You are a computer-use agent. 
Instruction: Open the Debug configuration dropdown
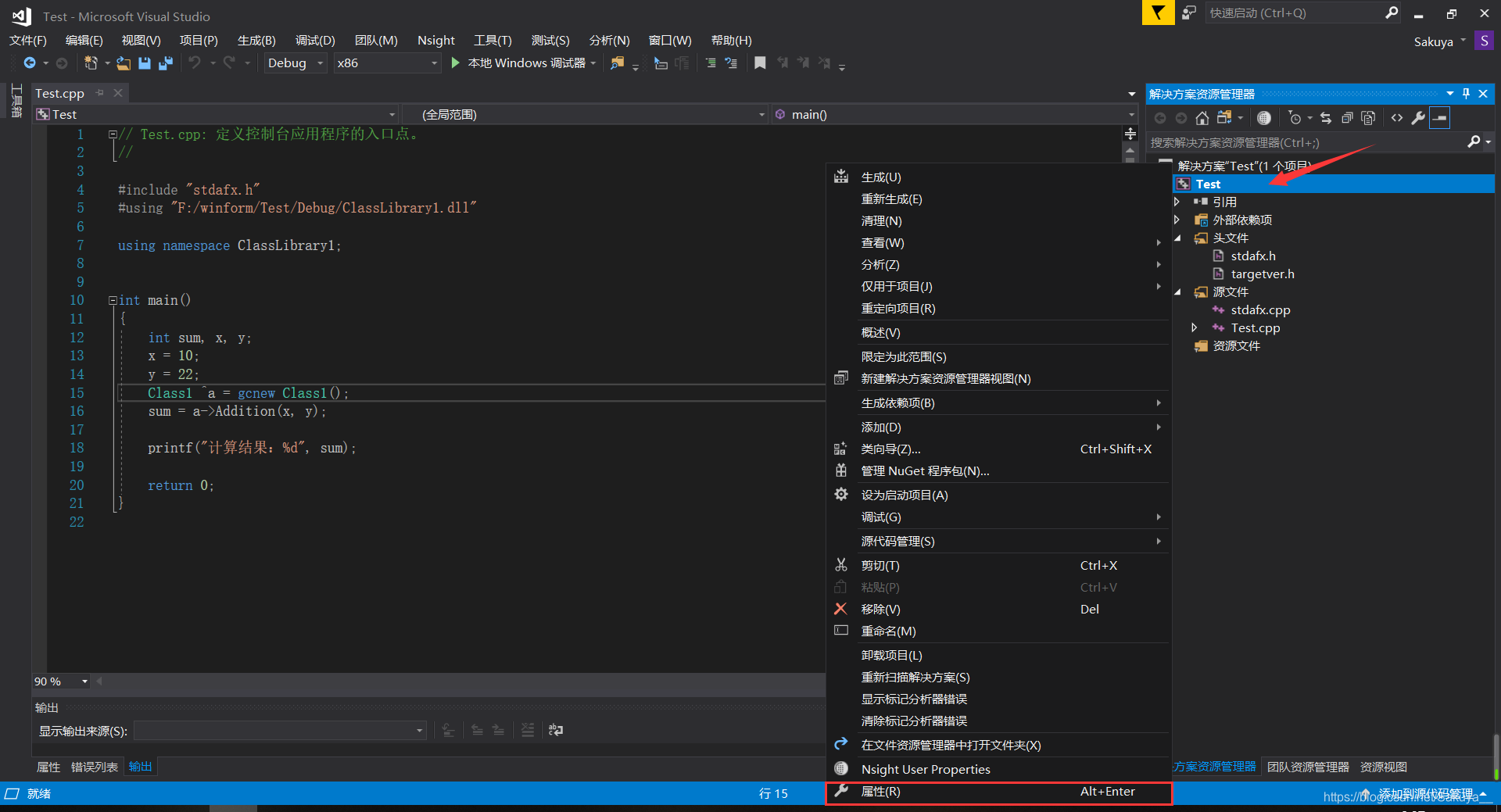tap(295, 63)
